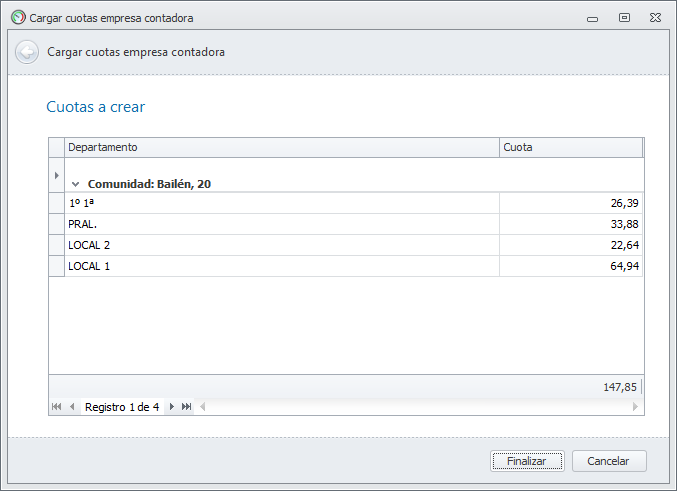Image resolution: width=677 pixels, height=491 pixels.
Task: Click the application icon in title bar
Action: pyautogui.click(x=17, y=17)
